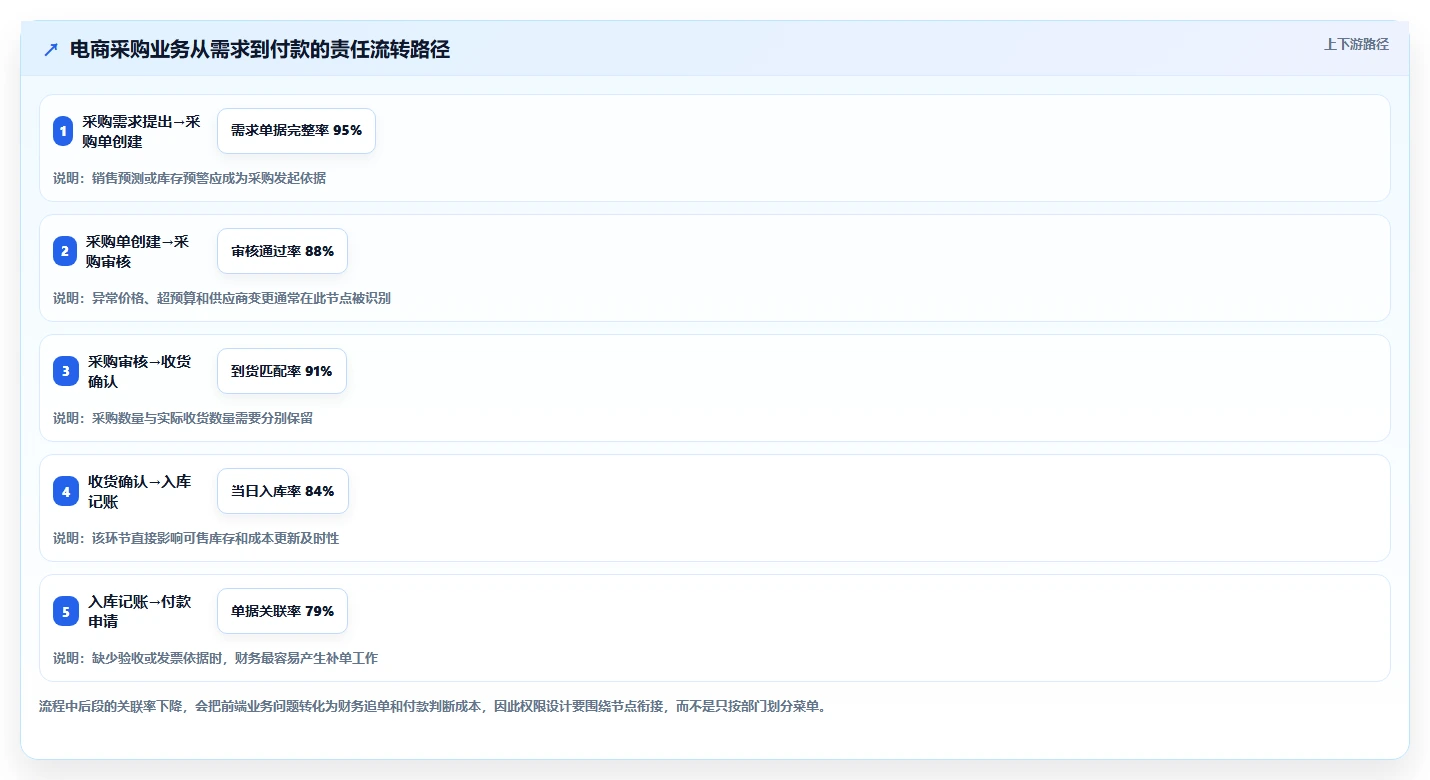Click step label 收货确认→入库记账
Viewport: 1430px width, 780px height.
point(139,491)
